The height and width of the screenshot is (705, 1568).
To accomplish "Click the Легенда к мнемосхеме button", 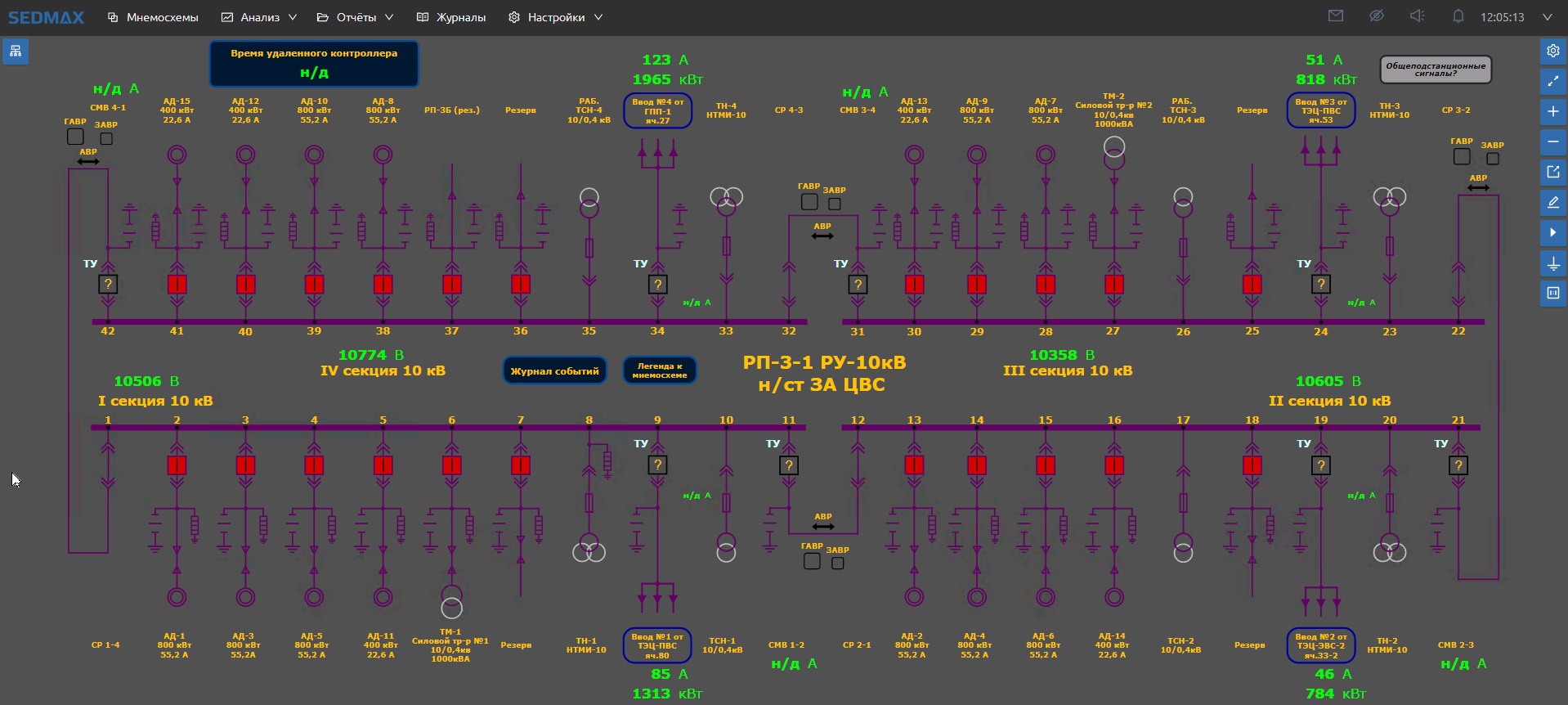I will tap(659, 370).
